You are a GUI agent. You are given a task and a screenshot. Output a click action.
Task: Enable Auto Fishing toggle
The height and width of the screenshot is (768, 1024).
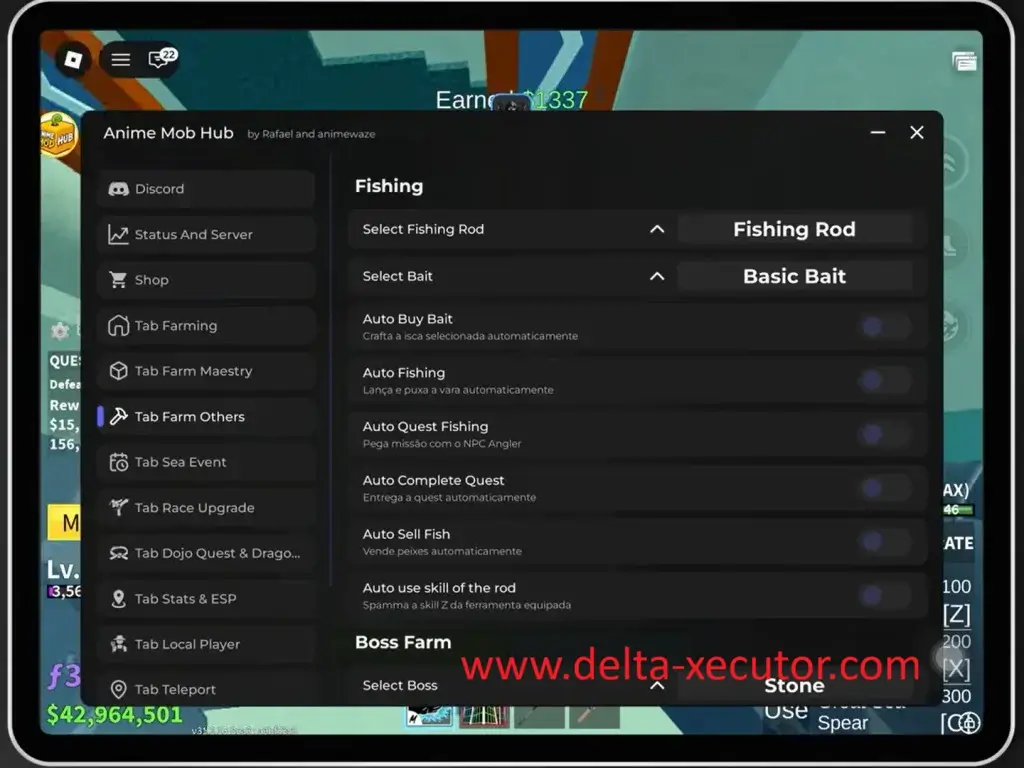point(885,380)
